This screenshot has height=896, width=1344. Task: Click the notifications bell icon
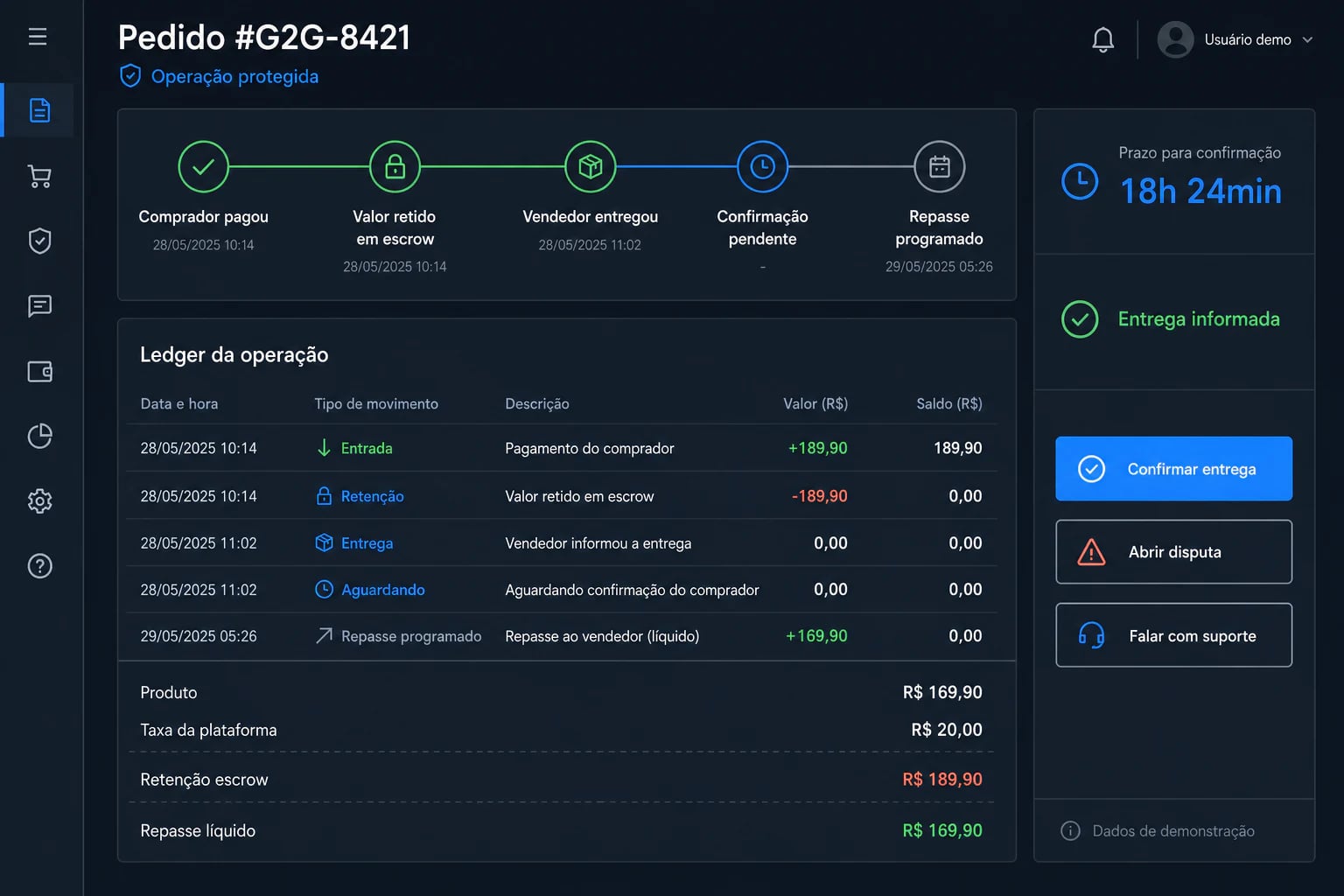click(x=1102, y=39)
